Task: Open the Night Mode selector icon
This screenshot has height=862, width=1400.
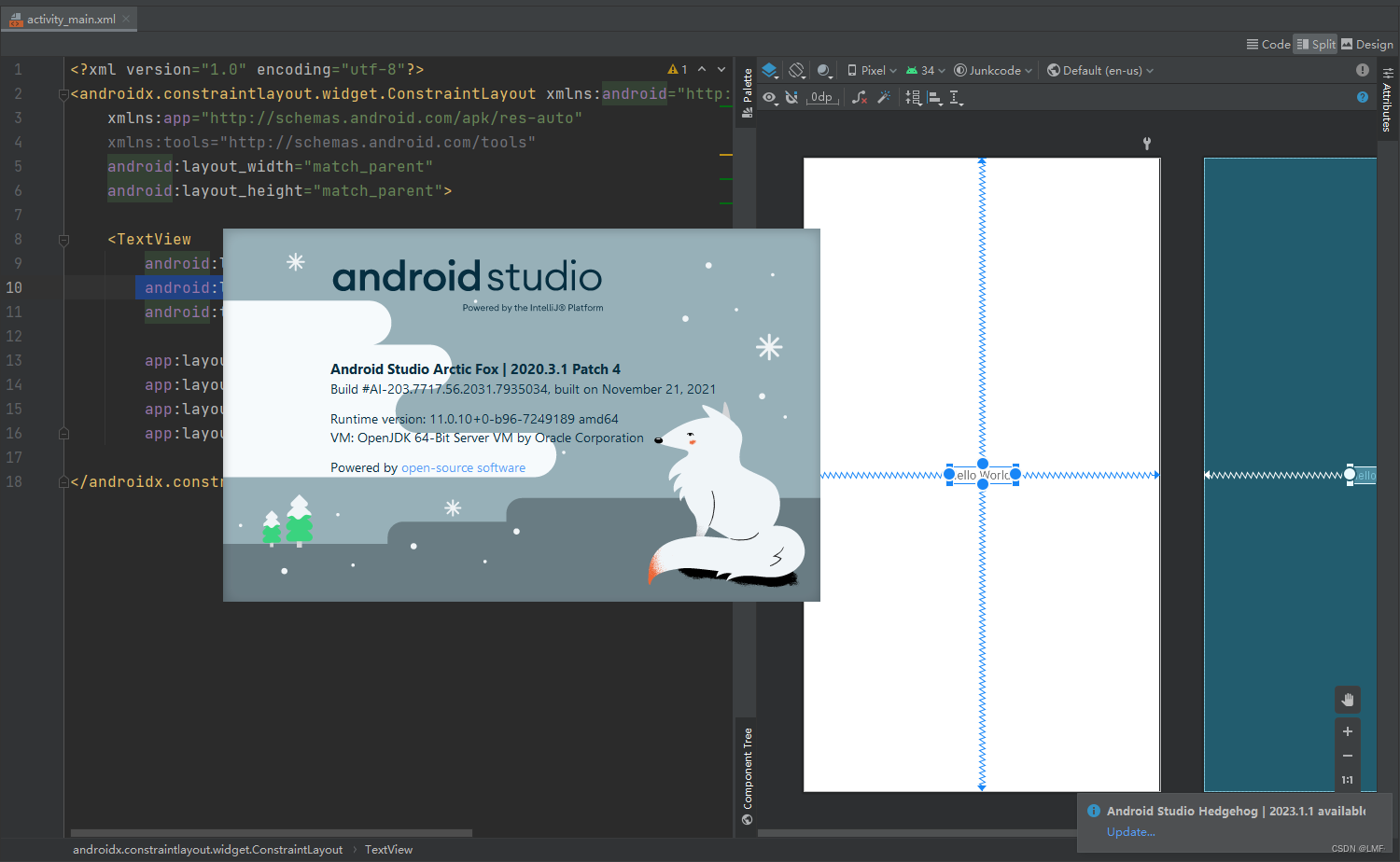Action: tap(824, 70)
